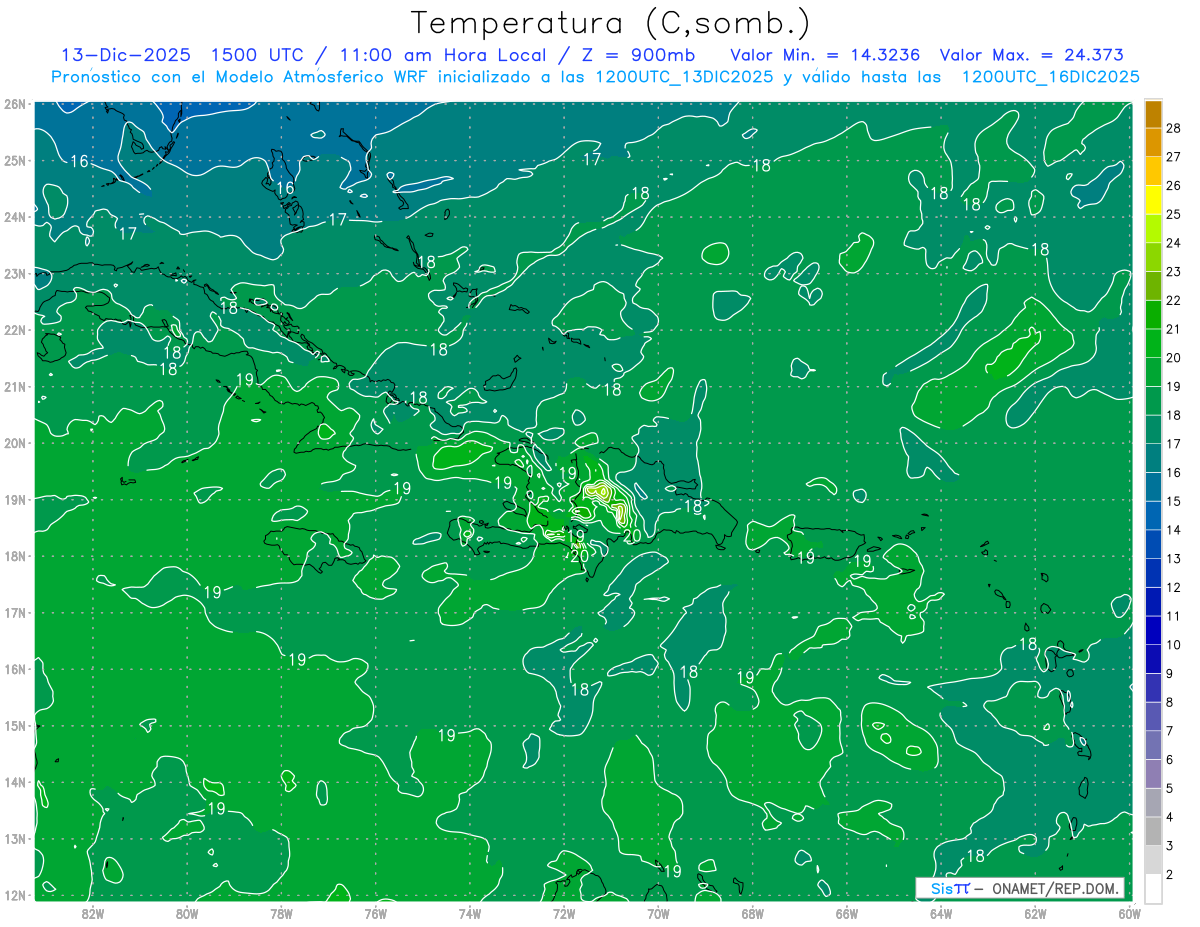Click longitude axis label 60W
Viewport: 1200px width, 927px height.
pyautogui.click(x=1130, y=912)
